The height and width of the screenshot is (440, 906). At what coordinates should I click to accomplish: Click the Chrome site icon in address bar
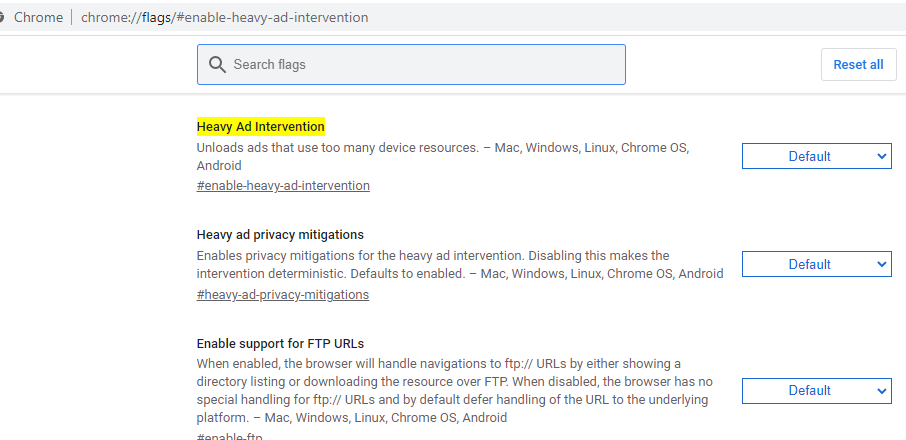pos(3,18)
